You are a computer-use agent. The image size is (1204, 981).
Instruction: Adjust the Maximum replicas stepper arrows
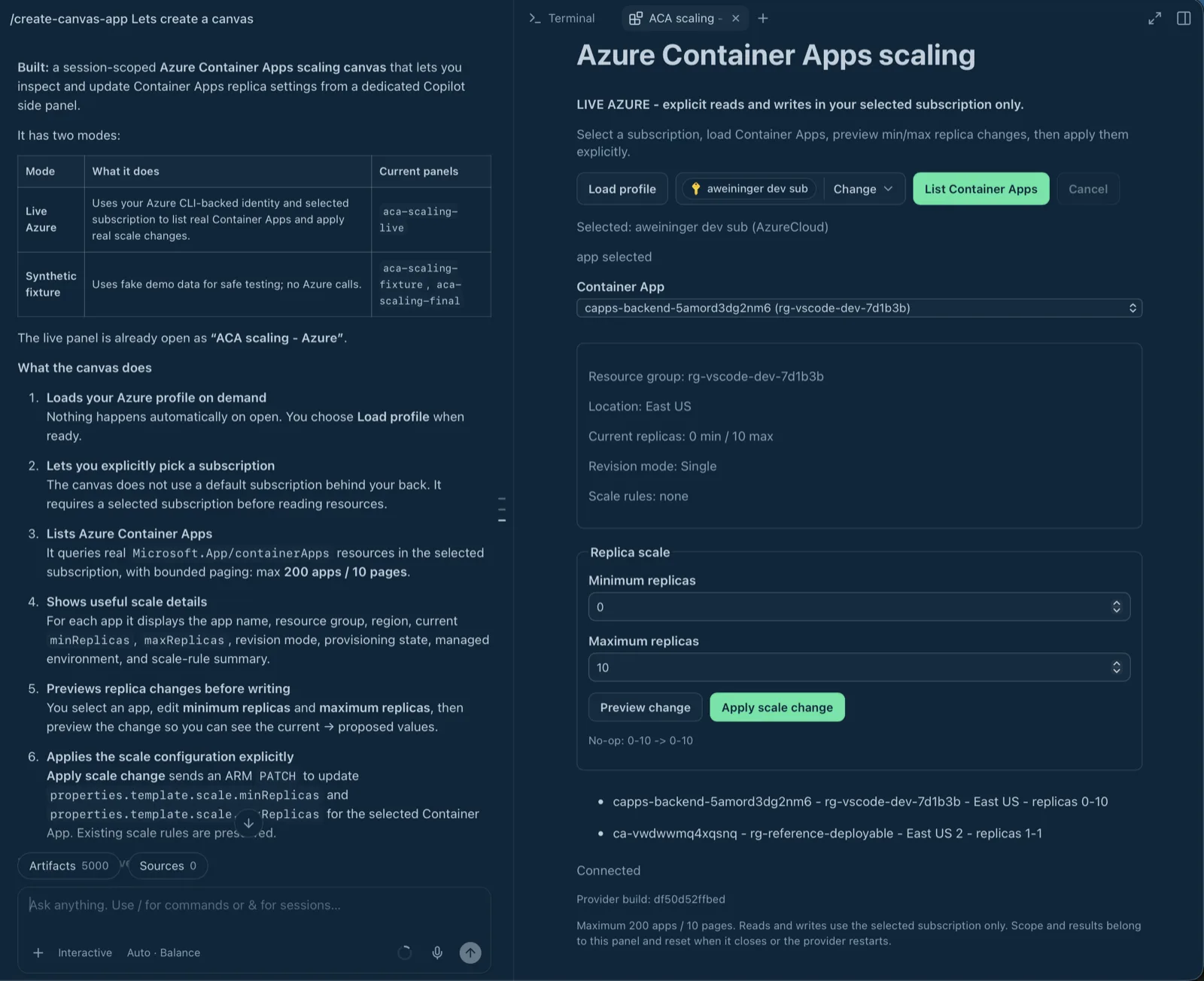(x=1117, y=667)
